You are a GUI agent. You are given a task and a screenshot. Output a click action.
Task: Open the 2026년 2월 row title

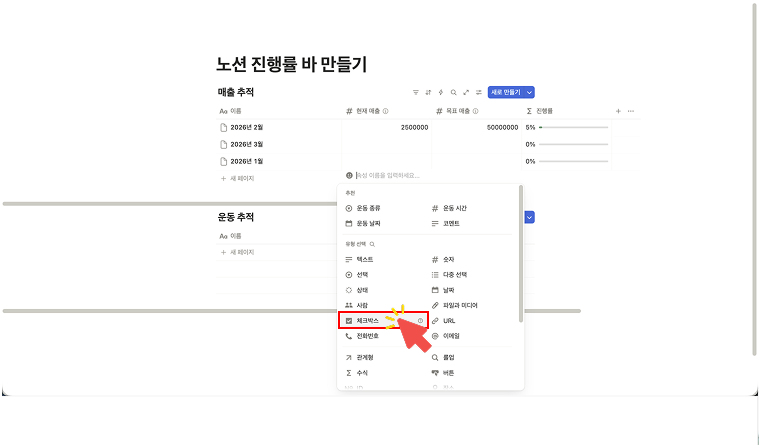tap(247, 127)
